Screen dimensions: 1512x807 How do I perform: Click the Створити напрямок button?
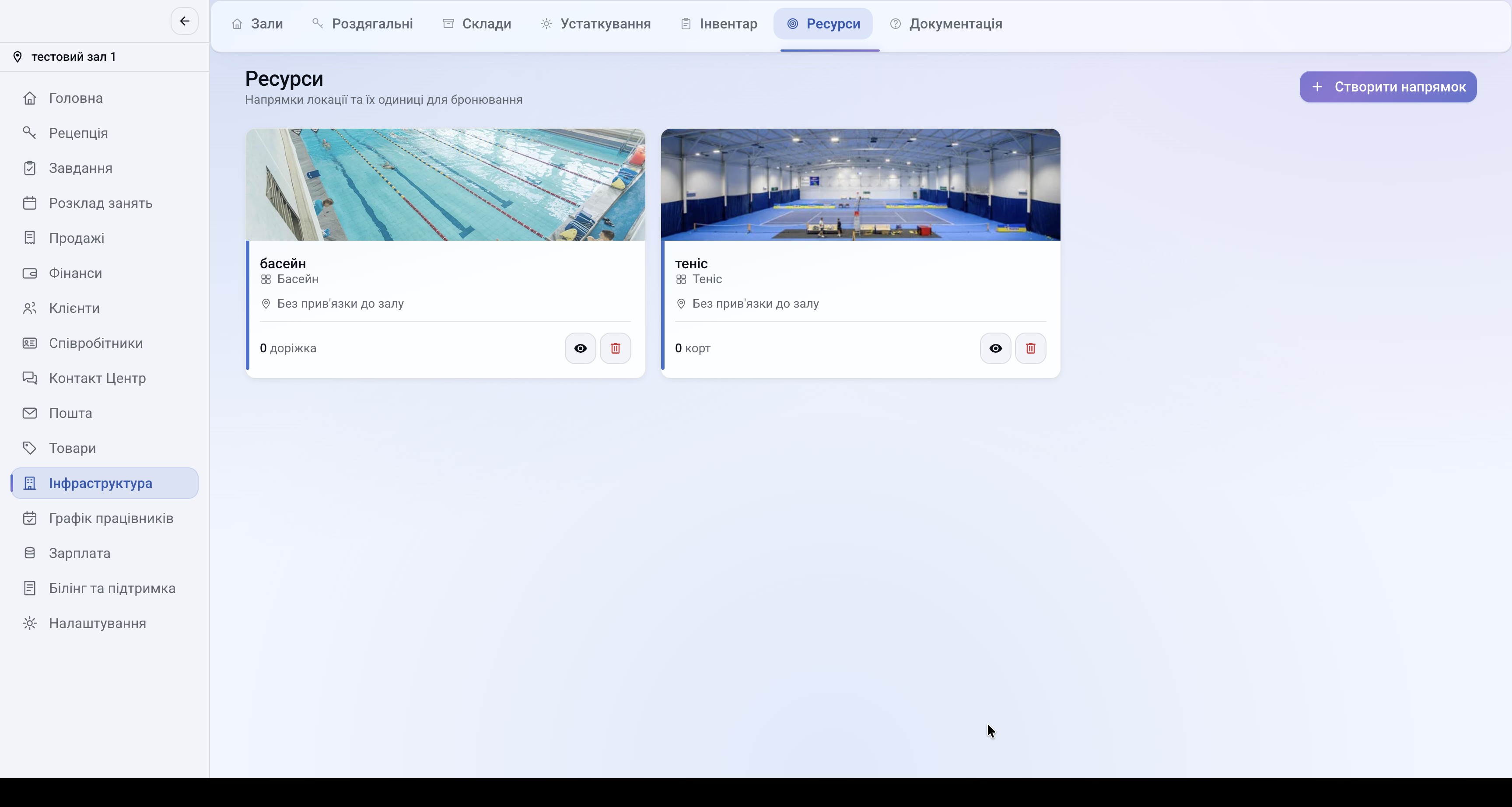(x=1388, y=87)
